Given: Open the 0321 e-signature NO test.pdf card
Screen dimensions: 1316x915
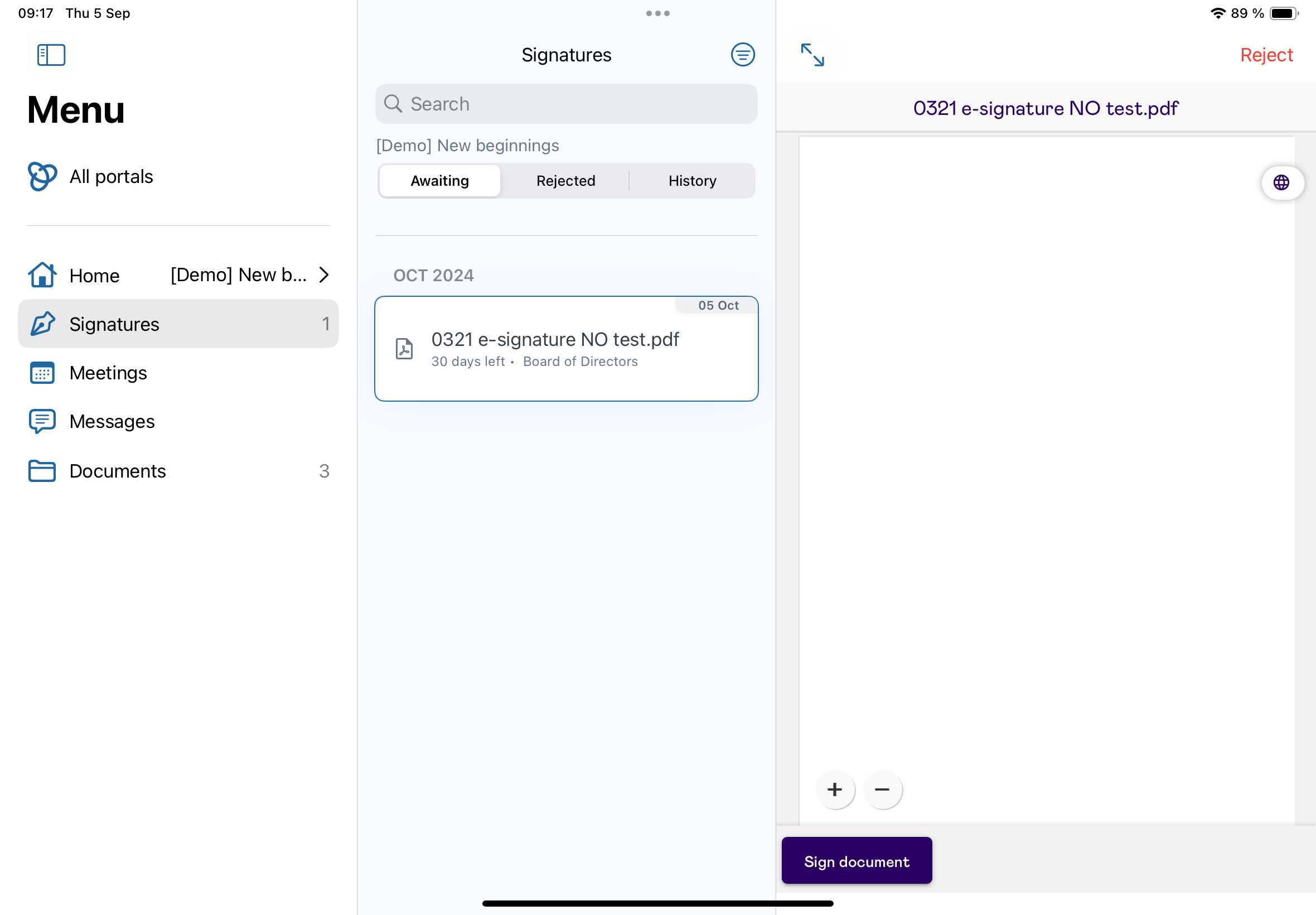Looking at the screenshot, I should point(566,349).
